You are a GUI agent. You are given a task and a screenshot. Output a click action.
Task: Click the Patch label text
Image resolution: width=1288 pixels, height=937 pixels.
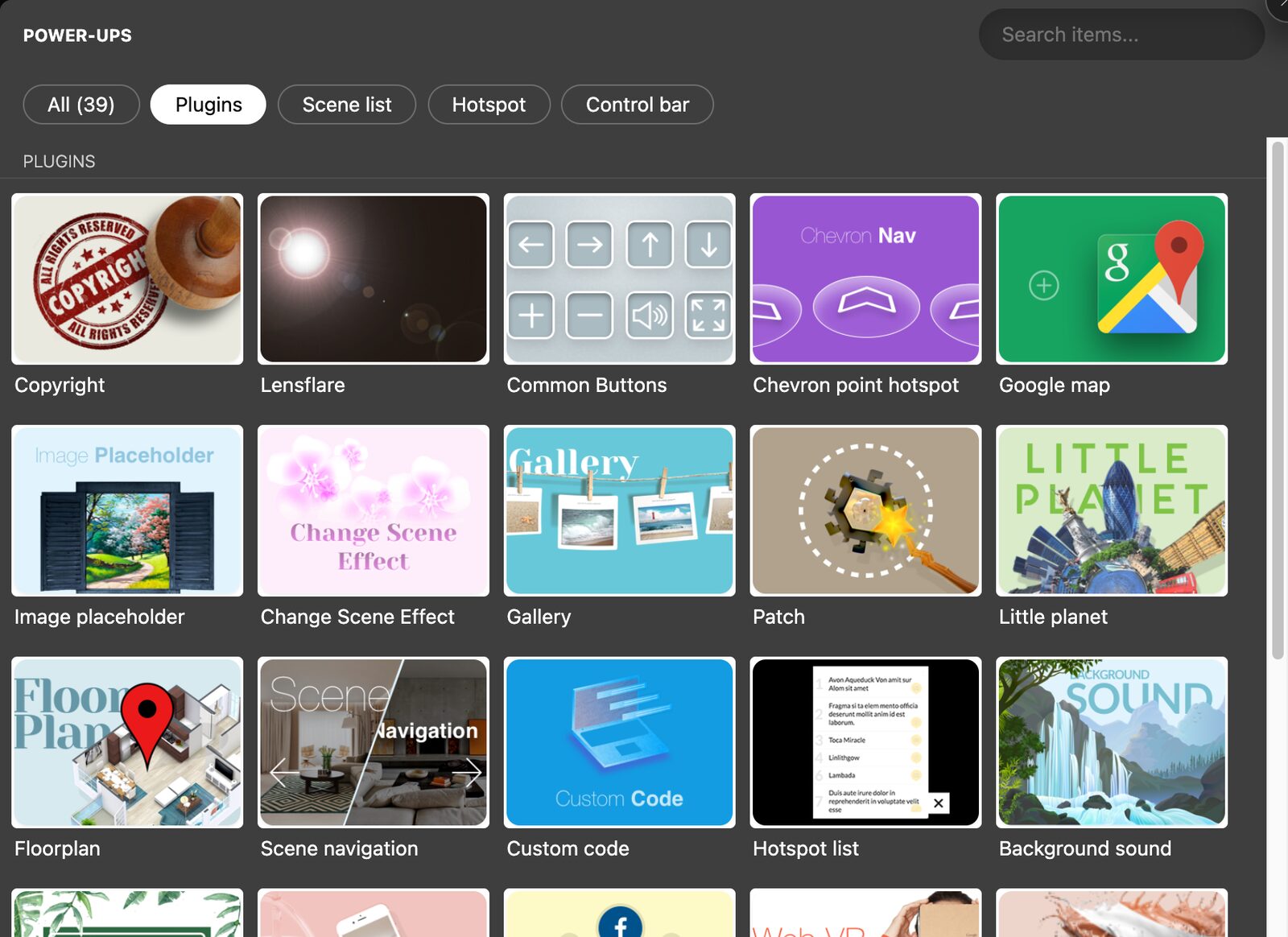pos(778,617)
